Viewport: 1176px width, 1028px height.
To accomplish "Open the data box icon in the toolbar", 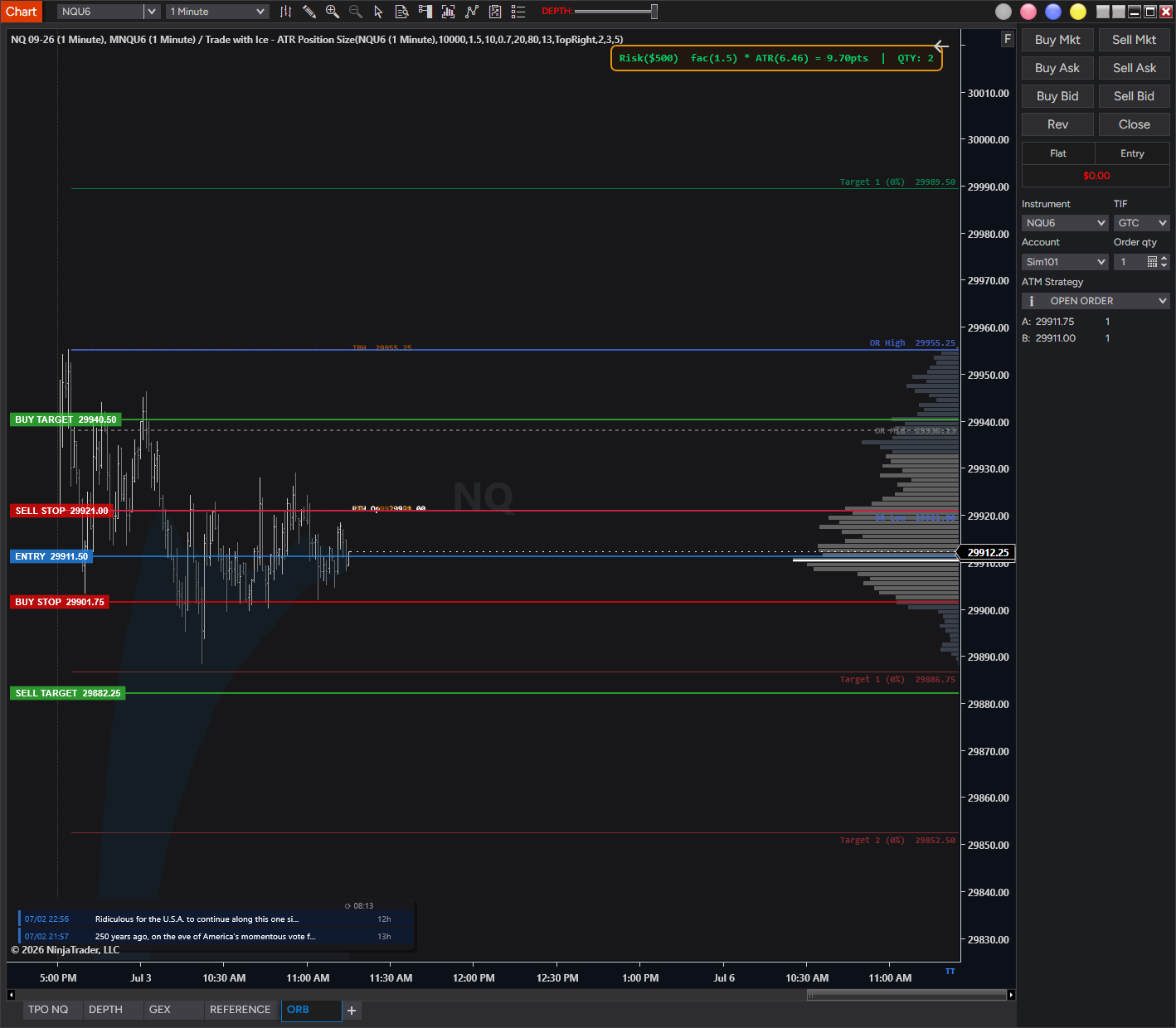I will click(x=402, y=12).
